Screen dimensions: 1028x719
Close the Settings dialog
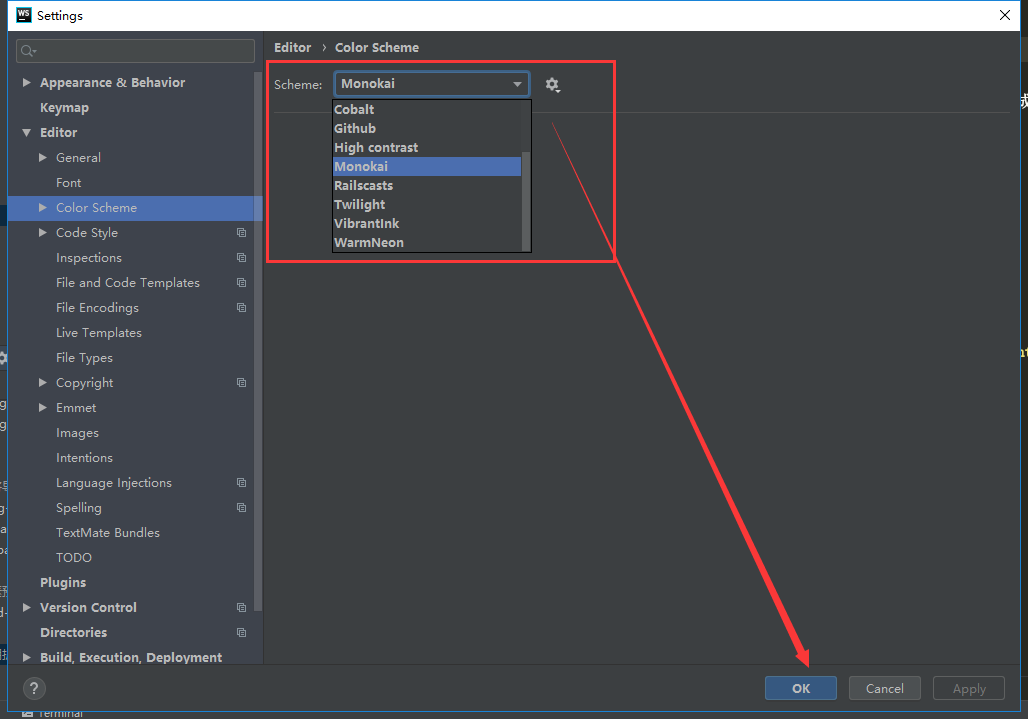point(1004,15)
